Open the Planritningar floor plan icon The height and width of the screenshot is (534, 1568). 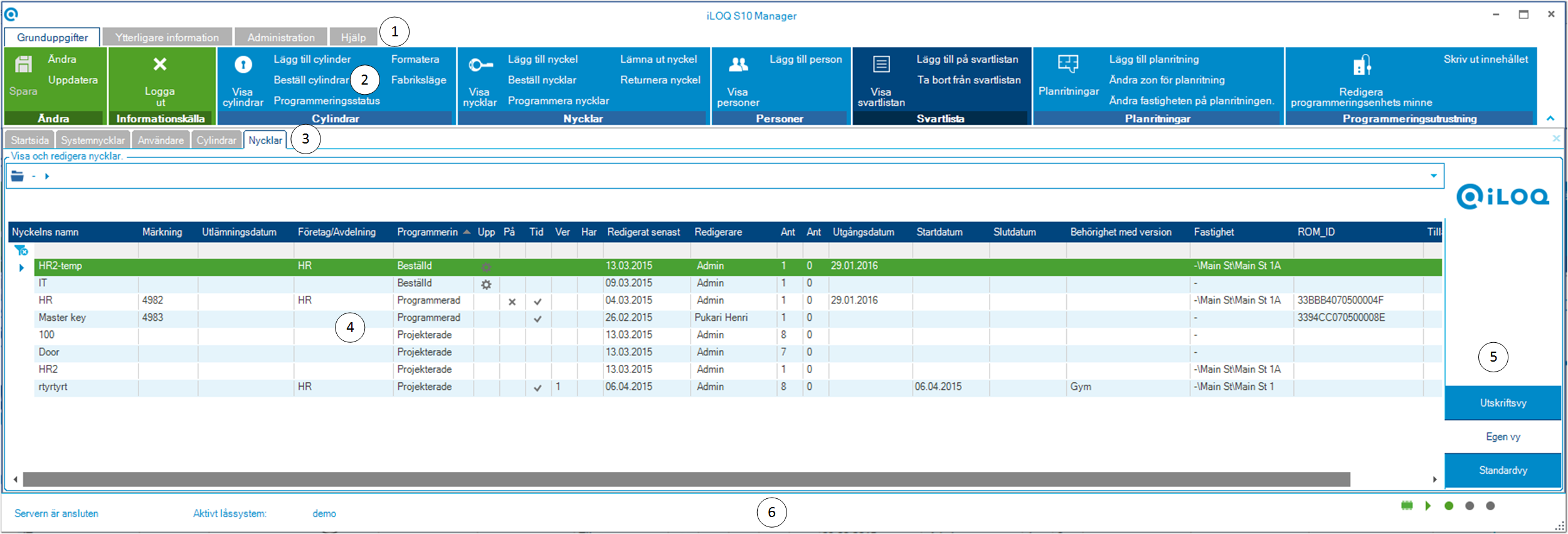(x=1068, y=64)
